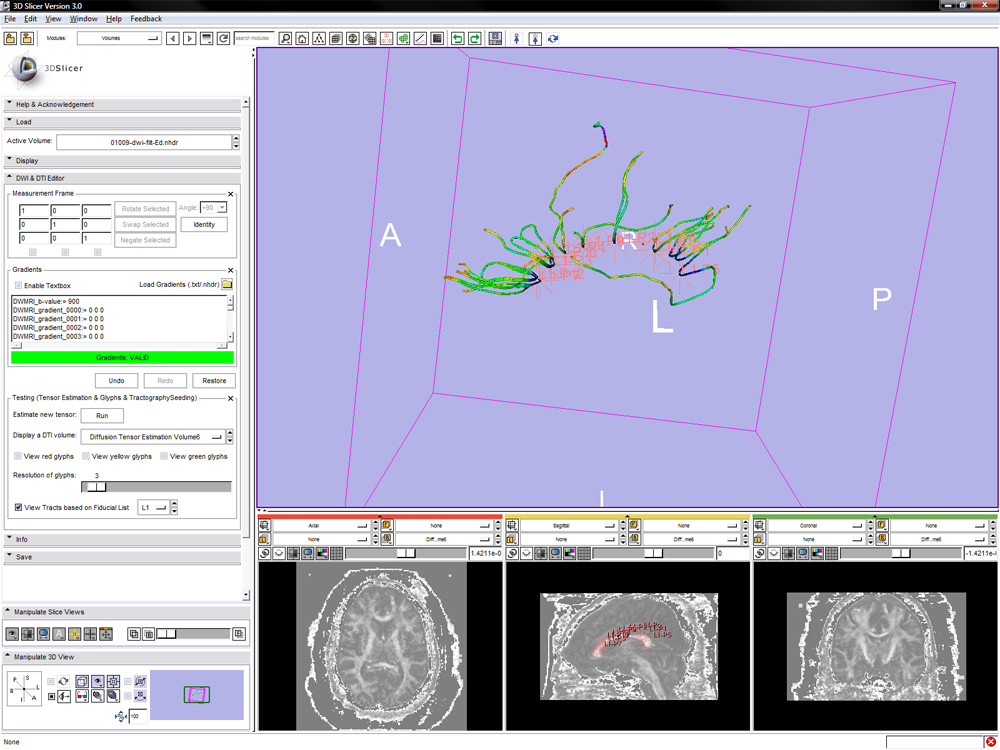The image size is (1000, 750).
Task: Click the Restore button
Action: (214, 380)
